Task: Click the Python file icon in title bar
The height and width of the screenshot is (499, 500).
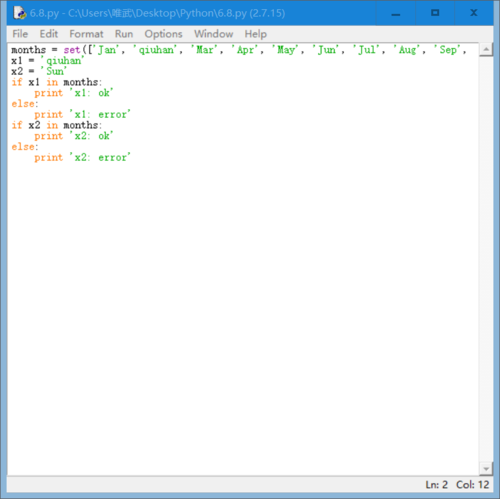Action: coord(19,13)
